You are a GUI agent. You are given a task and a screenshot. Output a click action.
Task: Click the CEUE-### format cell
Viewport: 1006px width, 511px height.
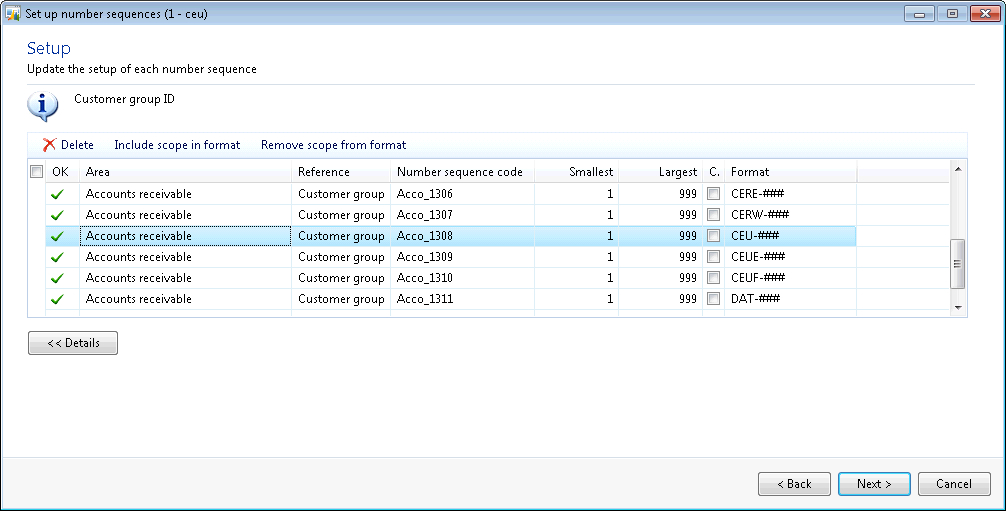click(x=790, y=257)
